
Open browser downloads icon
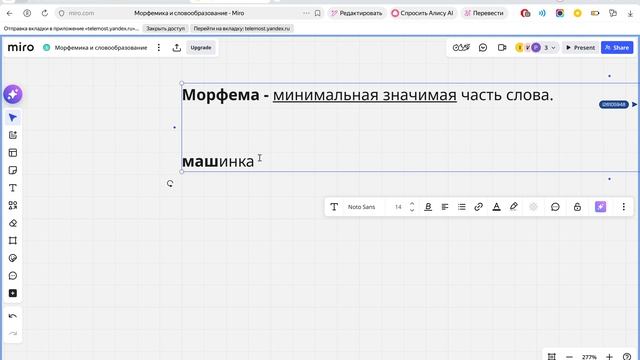coord(630,13)
